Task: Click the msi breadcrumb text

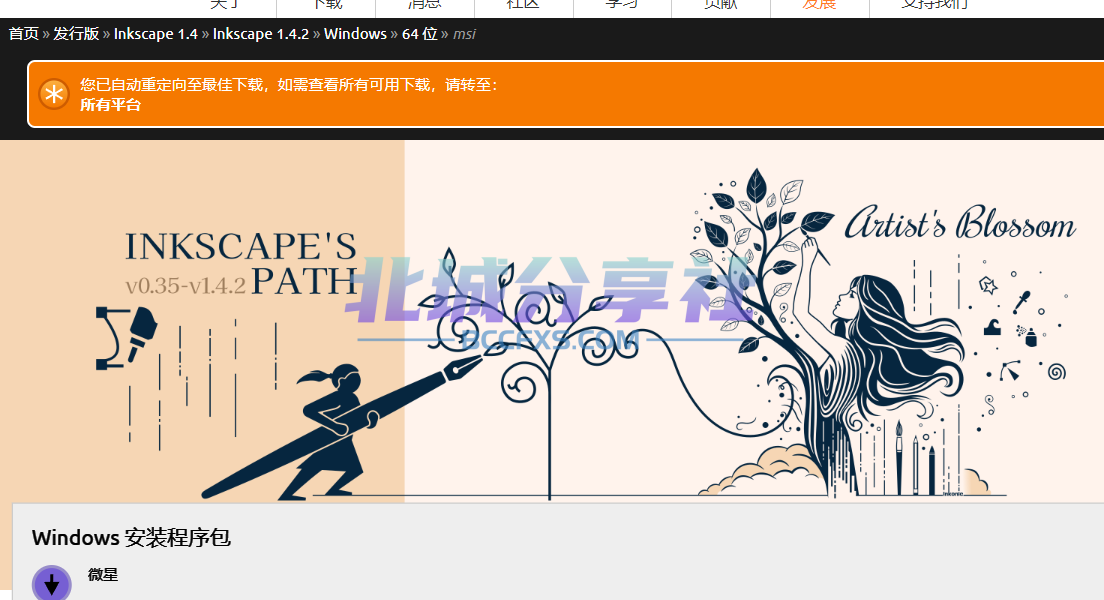Action: click(x=464, y=34)
